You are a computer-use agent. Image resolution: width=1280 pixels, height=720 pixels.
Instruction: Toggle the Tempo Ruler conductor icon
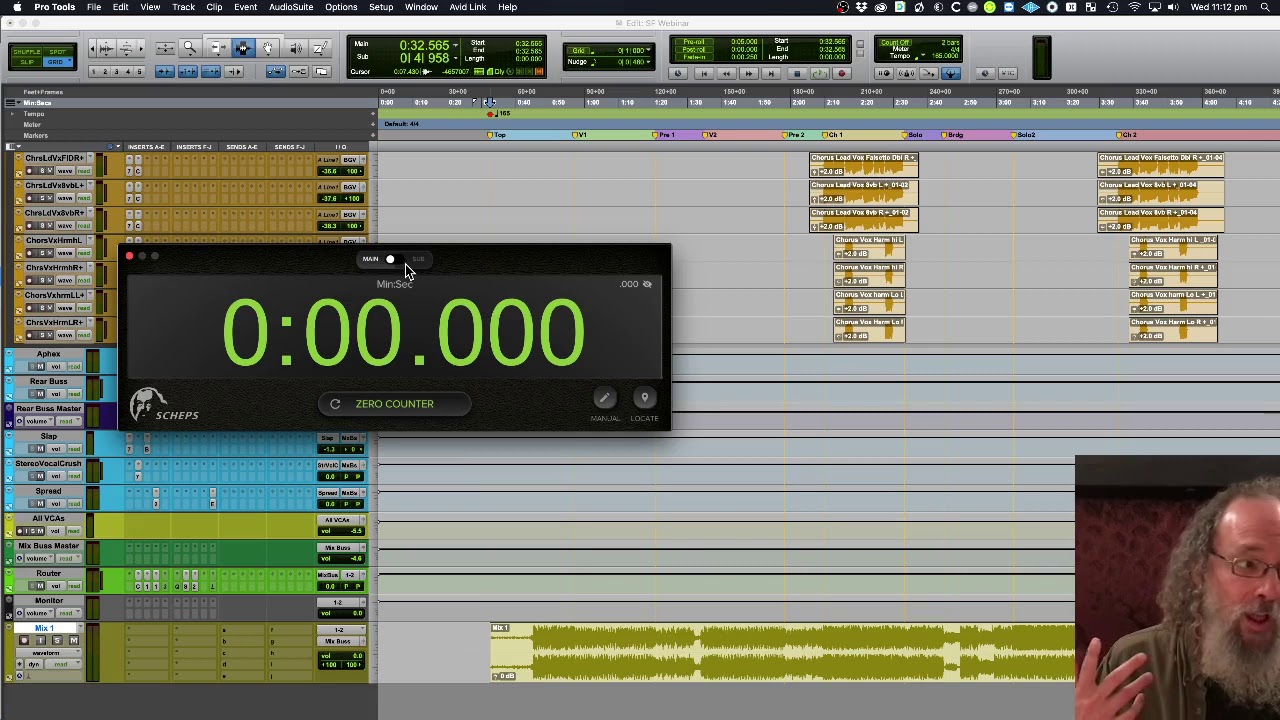tap(951, 73)
